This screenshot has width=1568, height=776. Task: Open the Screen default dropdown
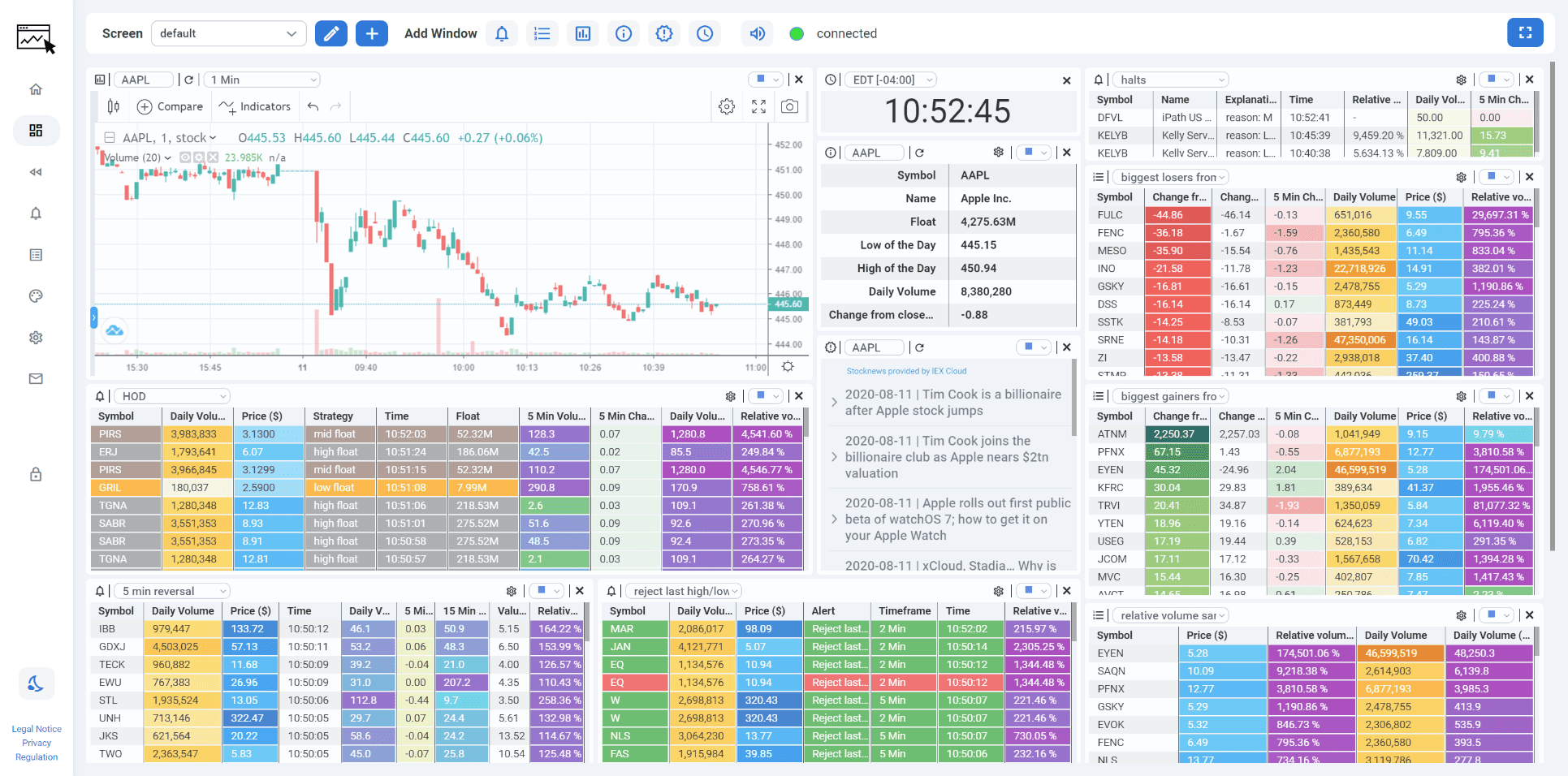228,33
